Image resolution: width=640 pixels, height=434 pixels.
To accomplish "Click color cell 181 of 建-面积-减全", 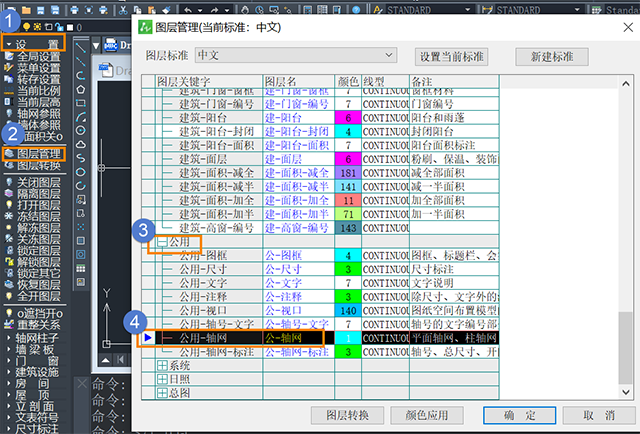I will tap(348, 173).
